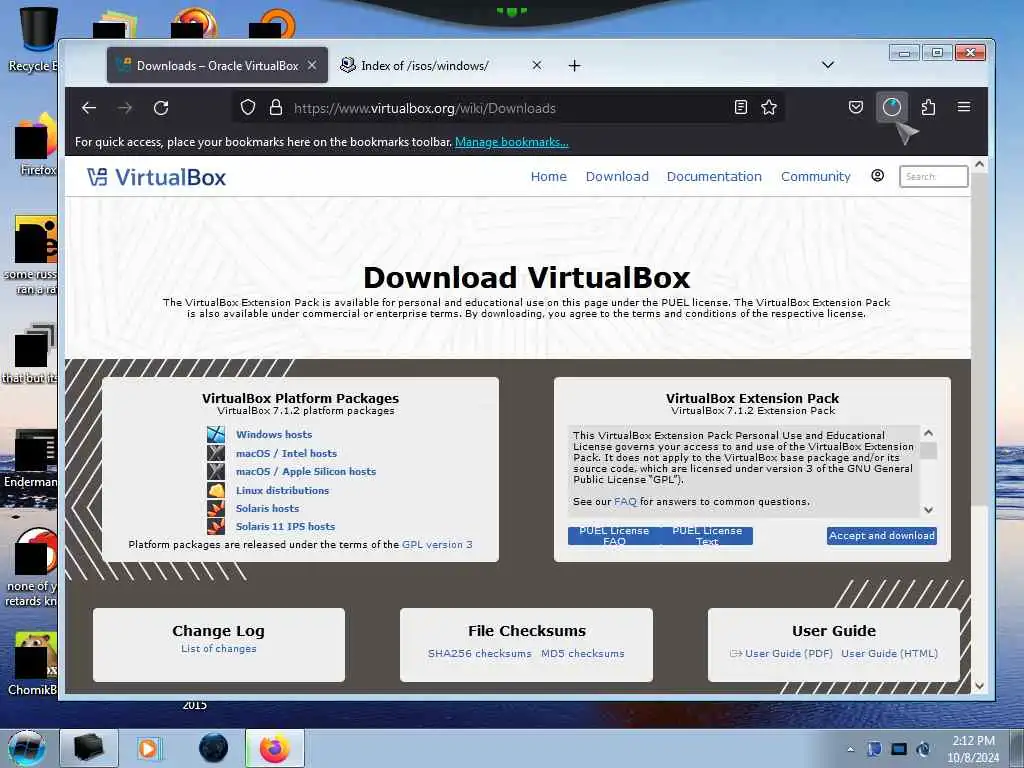Open macOS / Apple Silicon hosts link
The image size is (1024, 768).
tap(306, 472)
